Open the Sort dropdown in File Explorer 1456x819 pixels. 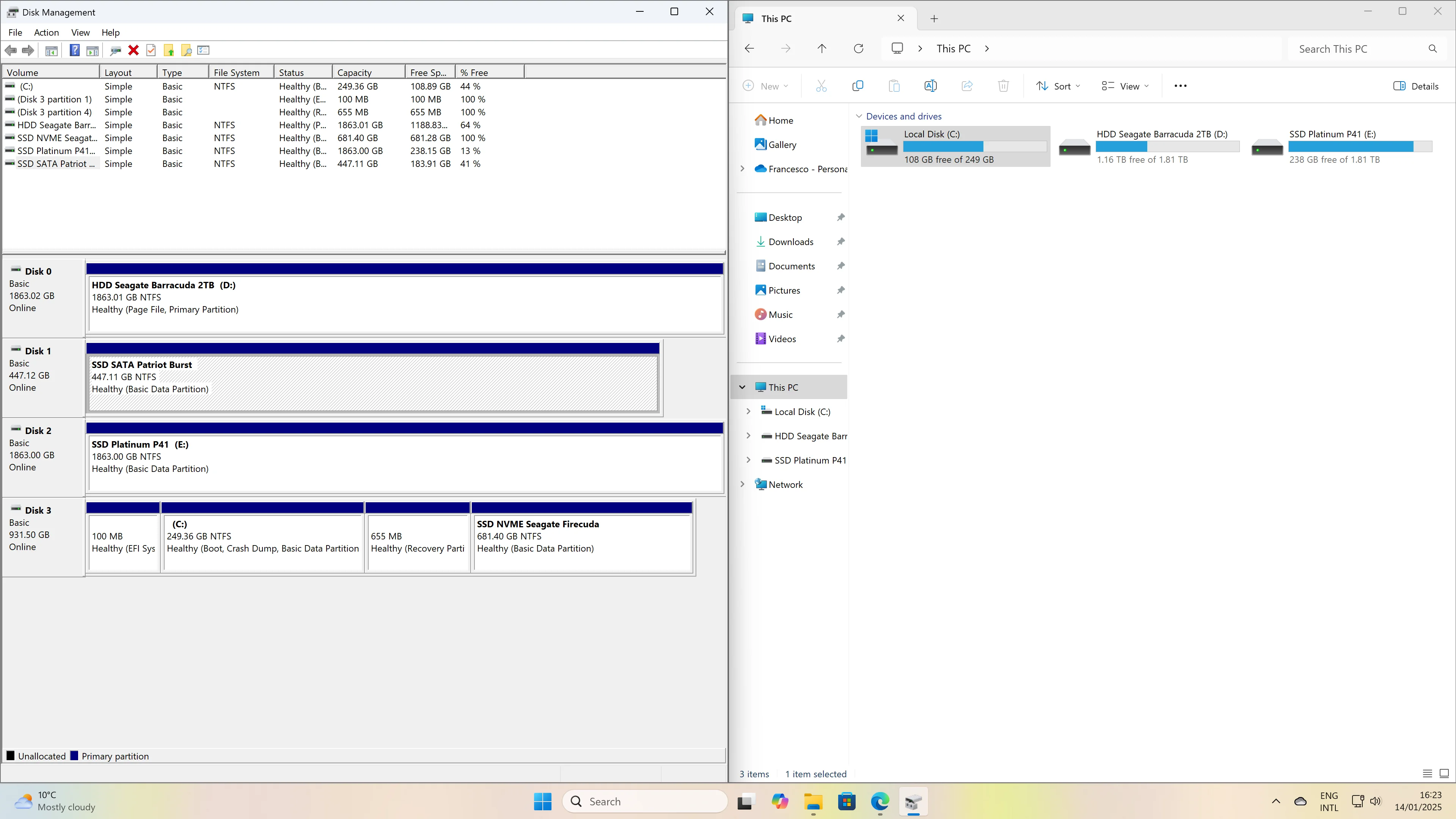coord(1058,86)
